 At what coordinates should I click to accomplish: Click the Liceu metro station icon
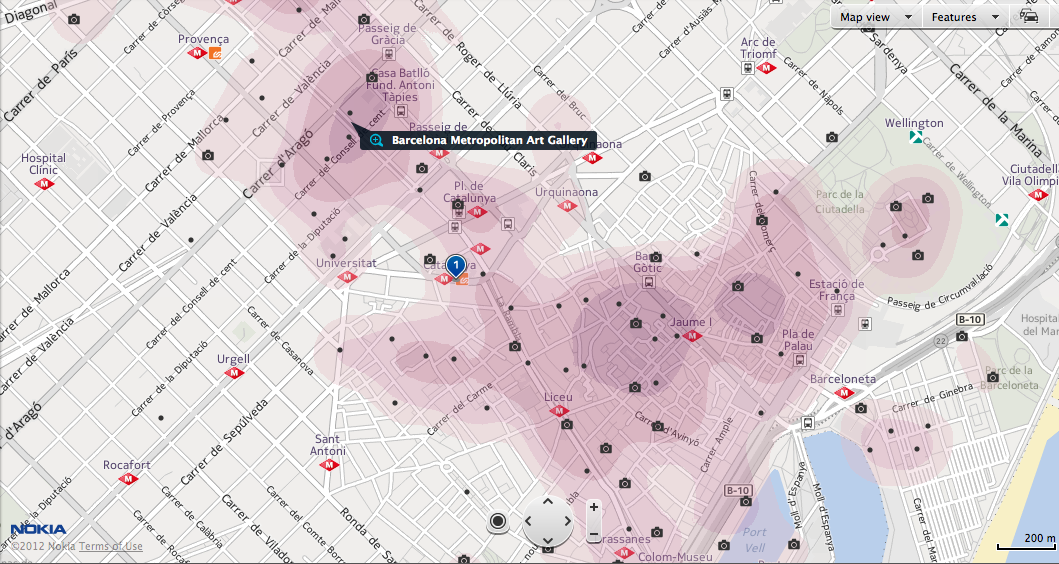pyautogui.click(x=559, y=411)
